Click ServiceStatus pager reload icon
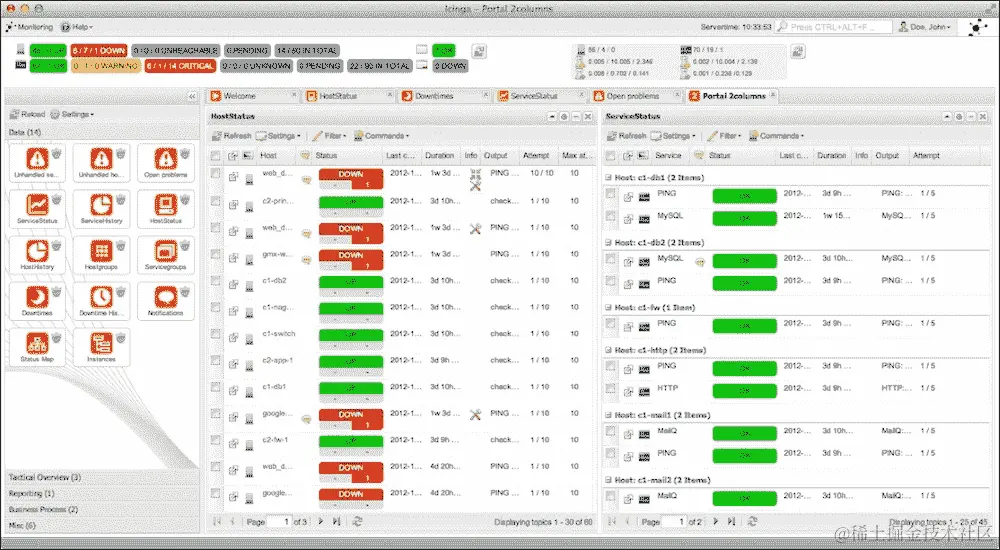Image resolution: width=1000 pixels, height=550 pixels. click(753, 521)
